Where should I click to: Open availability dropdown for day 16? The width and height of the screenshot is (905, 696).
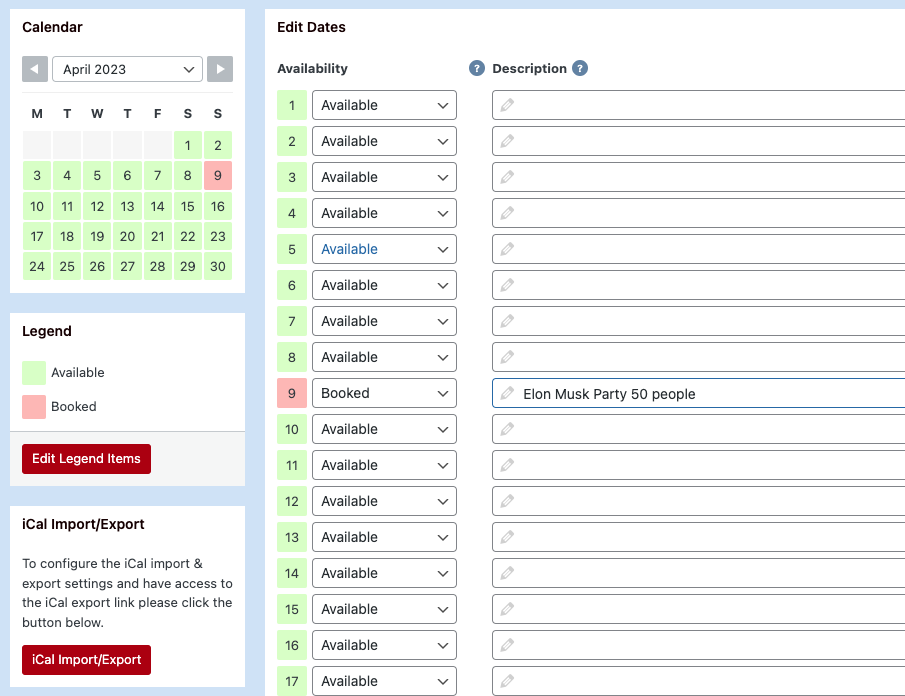(x=384, y=645)
